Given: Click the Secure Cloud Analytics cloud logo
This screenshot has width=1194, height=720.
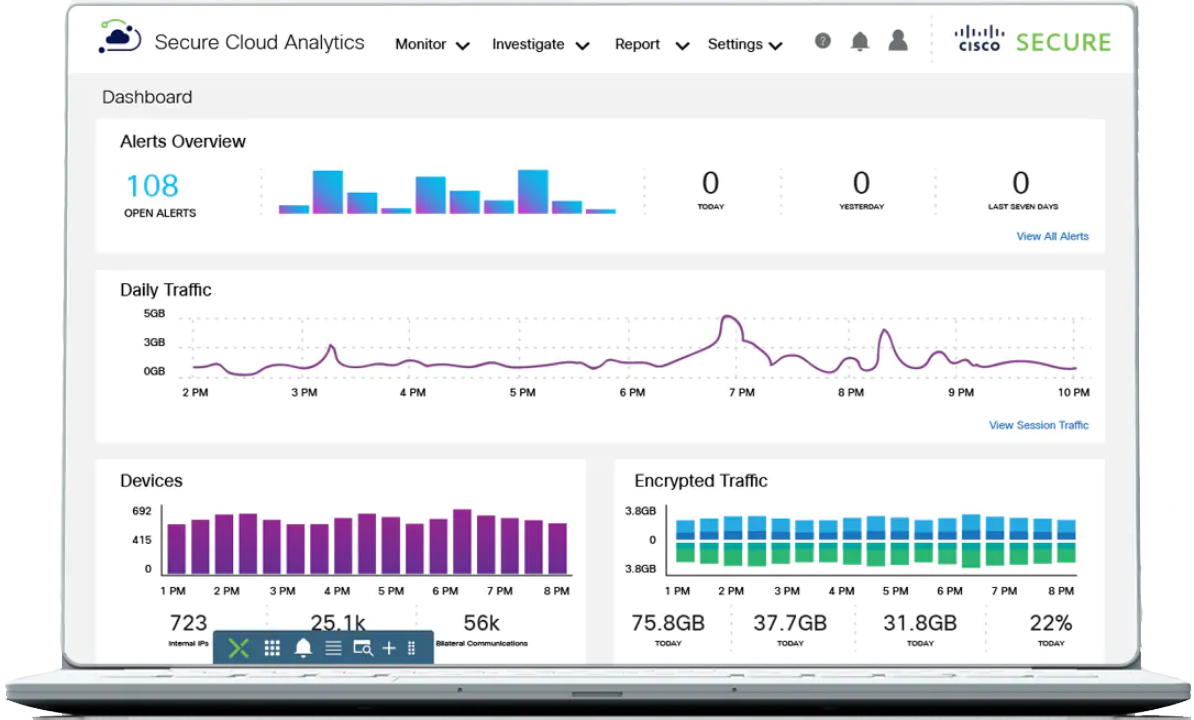Looking at the screenshot, I should coord(120,39).
